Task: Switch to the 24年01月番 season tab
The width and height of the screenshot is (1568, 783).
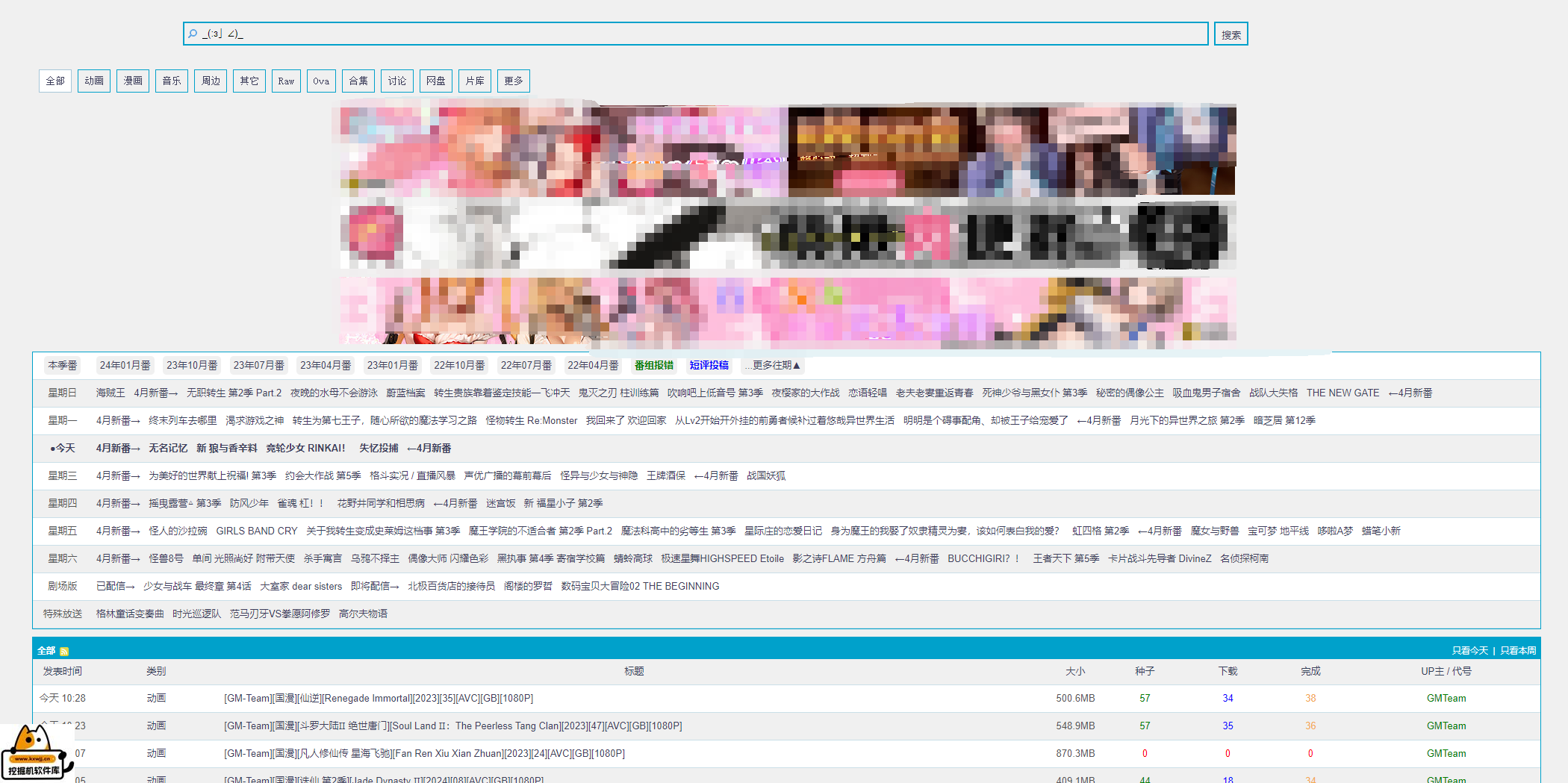Action: (x=125, y=366)
